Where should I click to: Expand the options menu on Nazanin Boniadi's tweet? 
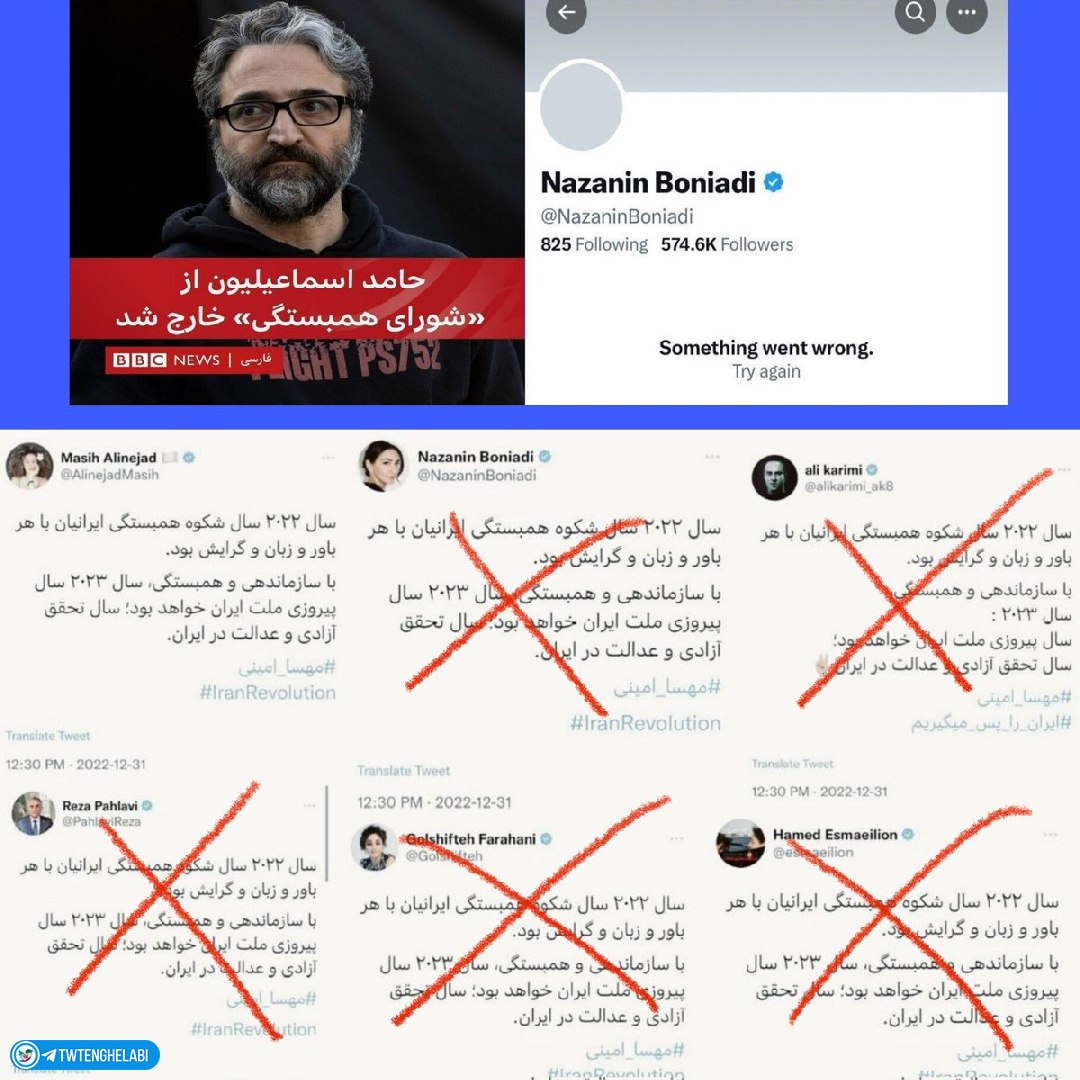(712, 457)
